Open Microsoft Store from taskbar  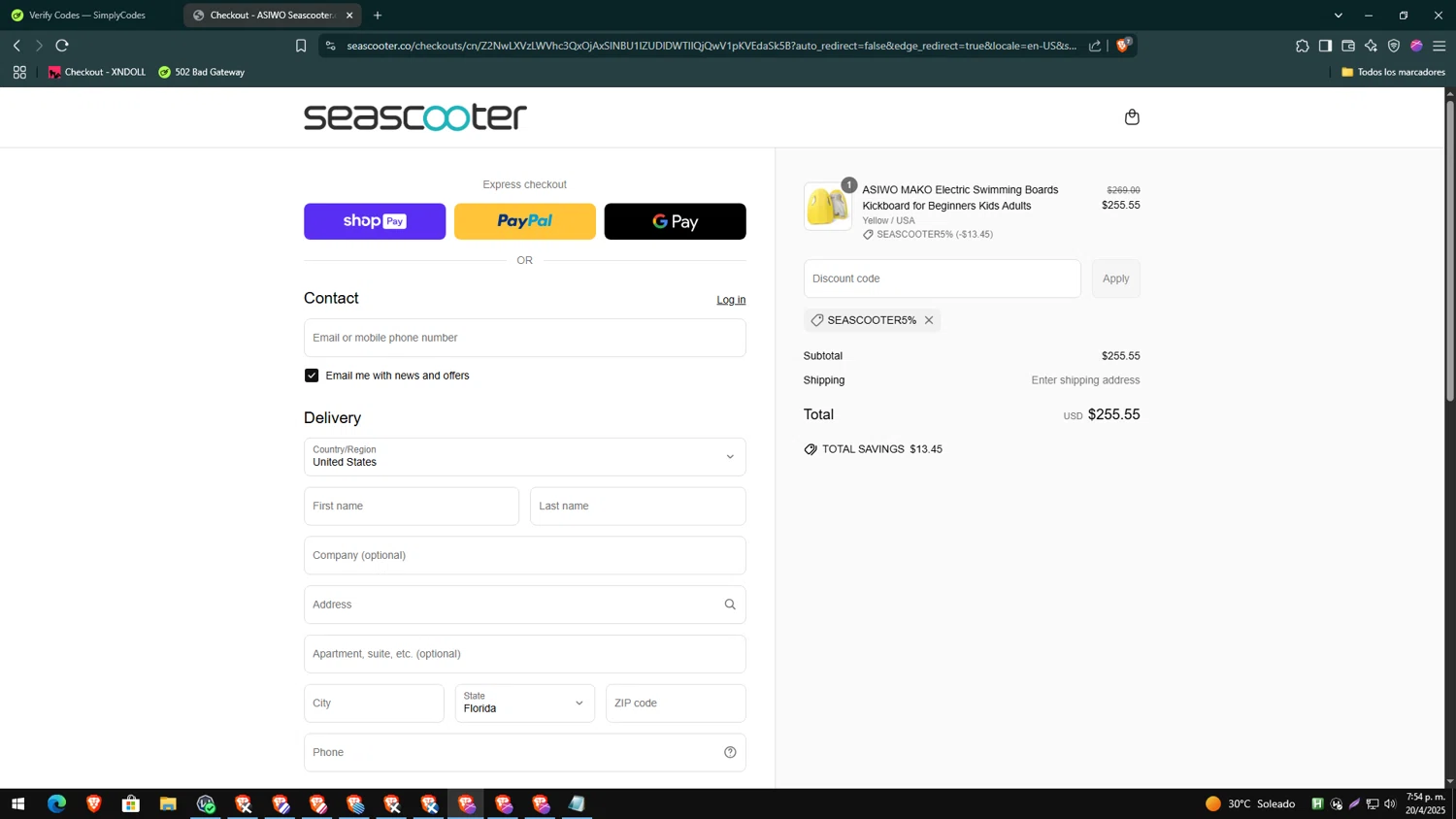pos(131,803)
